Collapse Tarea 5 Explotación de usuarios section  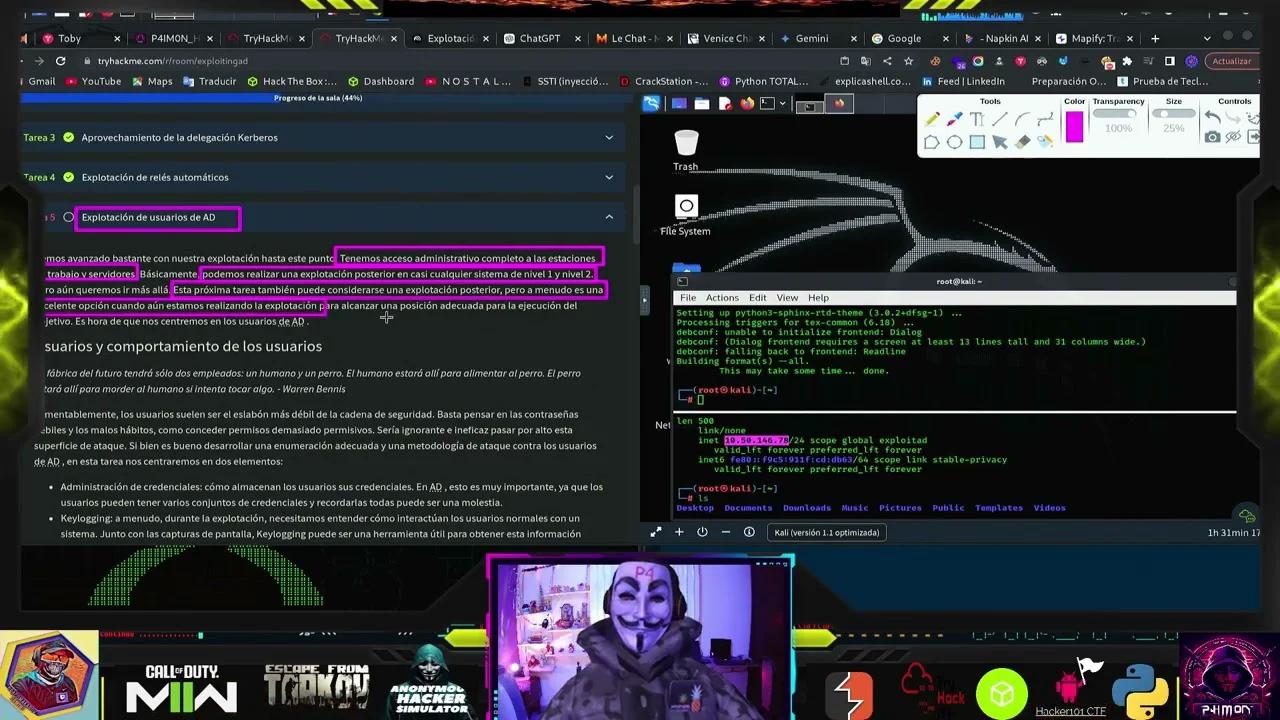(x=609, y=217)
